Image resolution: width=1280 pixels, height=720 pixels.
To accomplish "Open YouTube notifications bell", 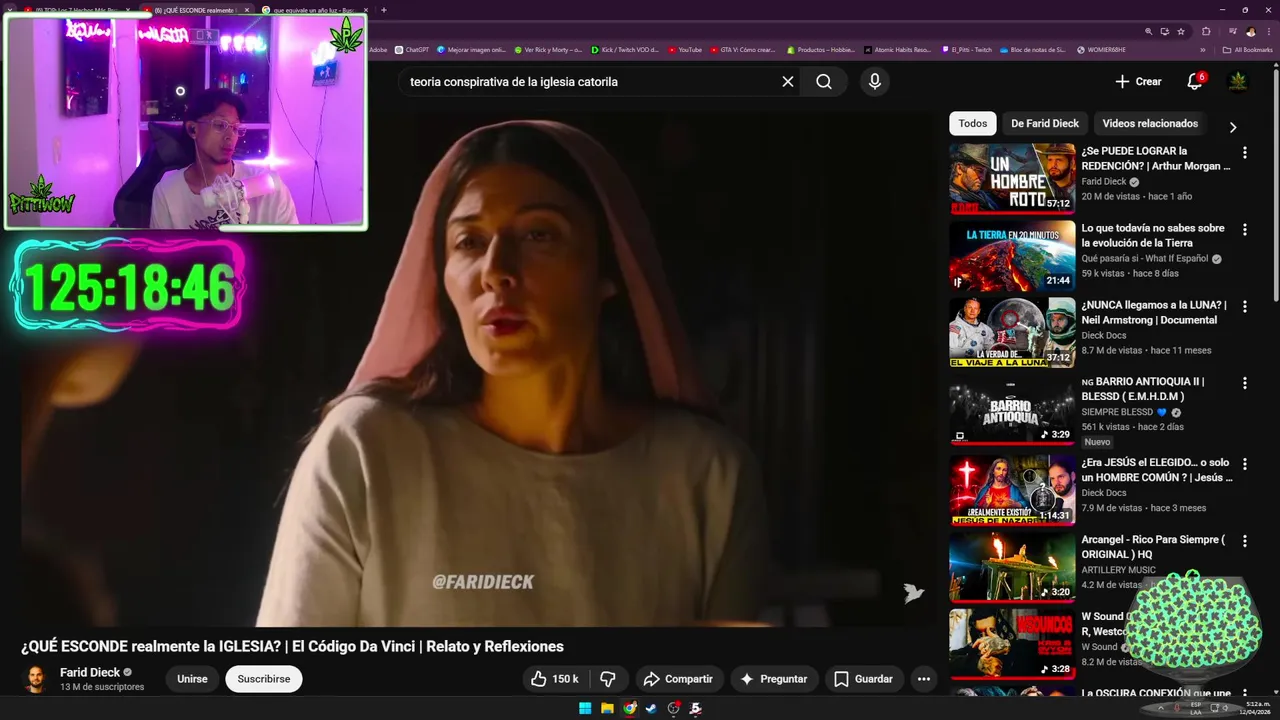I will tap(1194, 81).
